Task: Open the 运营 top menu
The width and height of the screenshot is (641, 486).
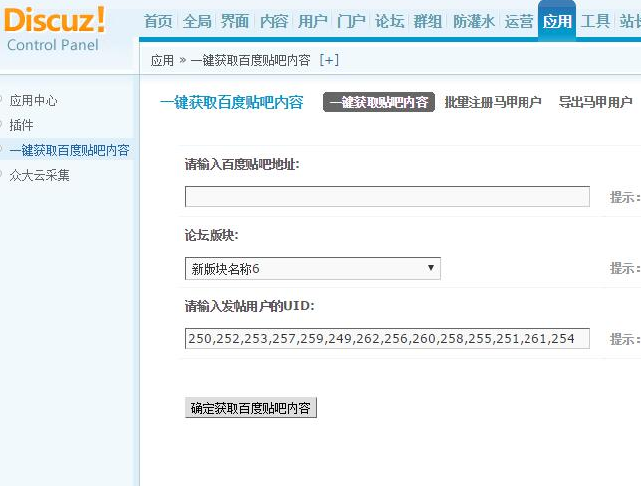Action: pyautogui.click(x=519, y=21)
